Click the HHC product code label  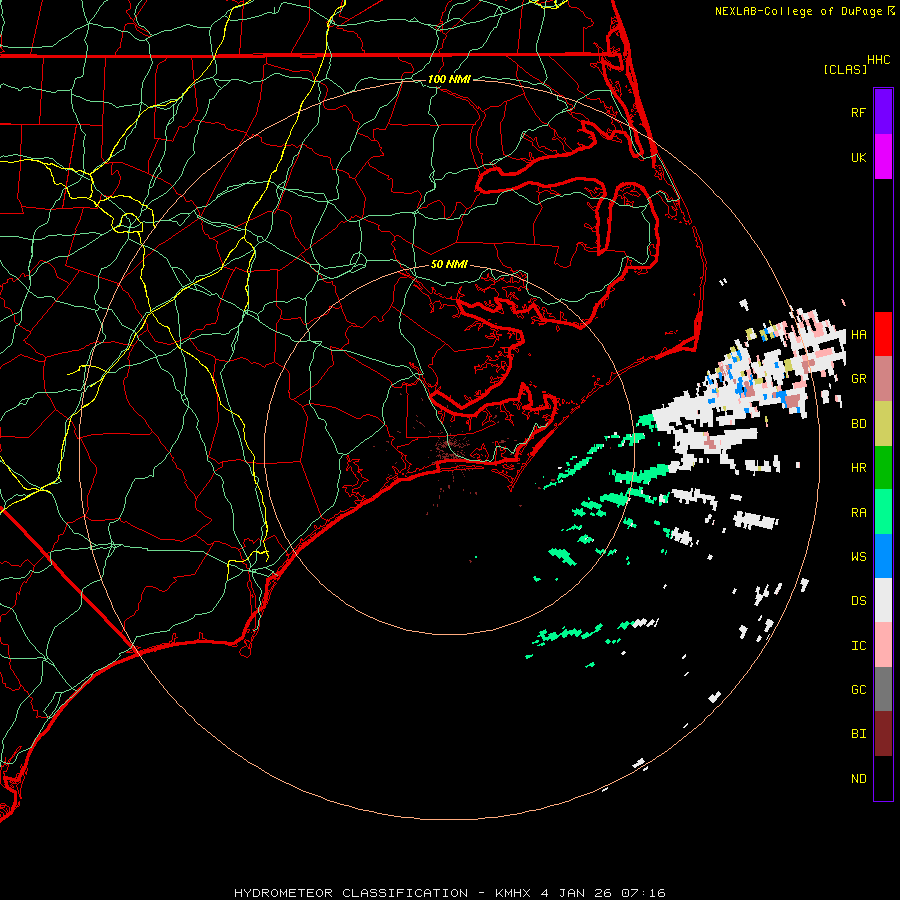pos(878,60)
